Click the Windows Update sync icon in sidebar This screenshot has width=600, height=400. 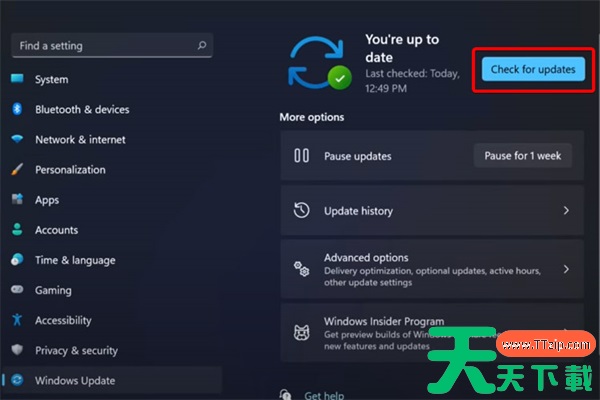click(x=17, y=380)
